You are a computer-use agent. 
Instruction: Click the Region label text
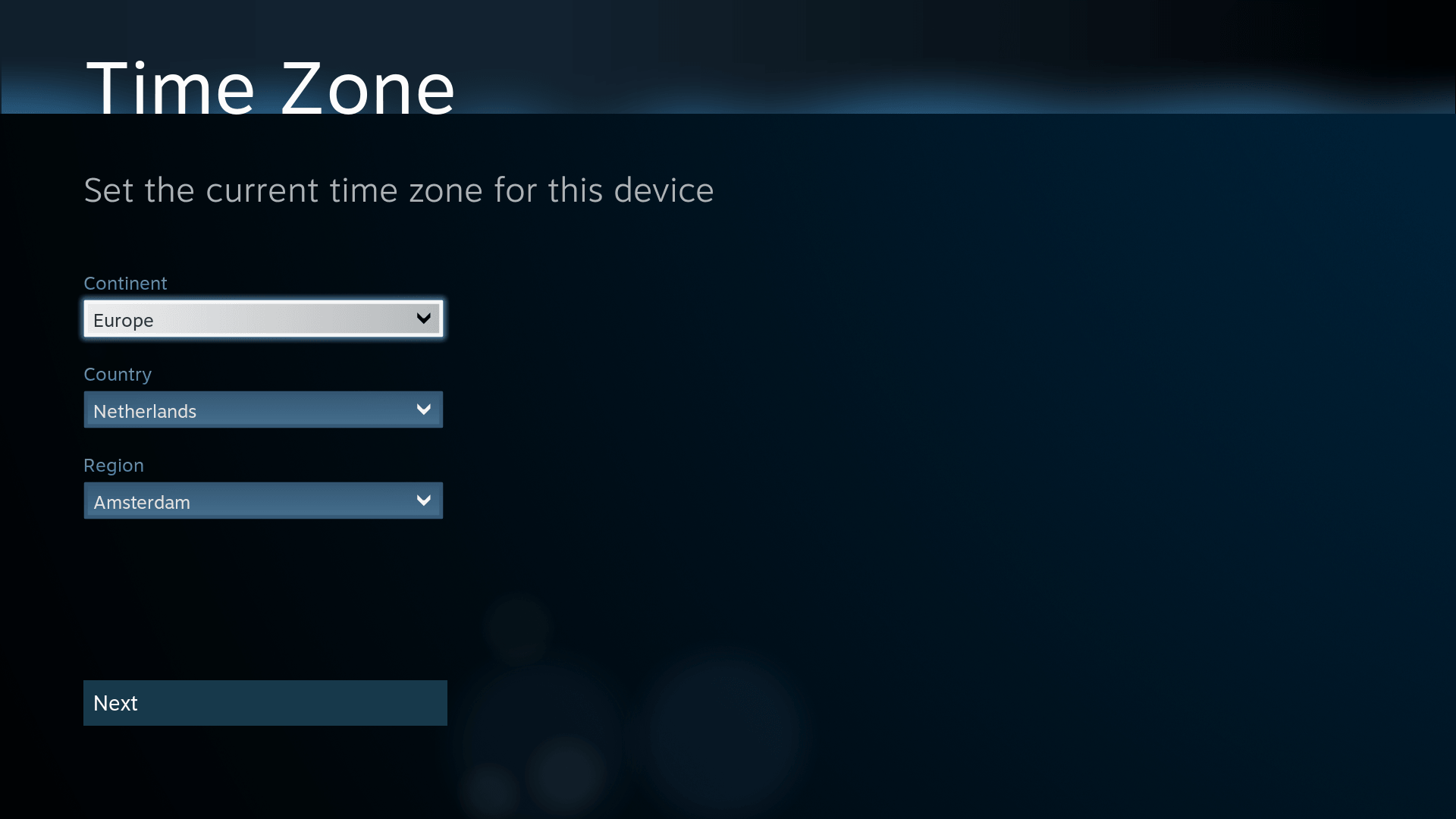click(113, 465)
